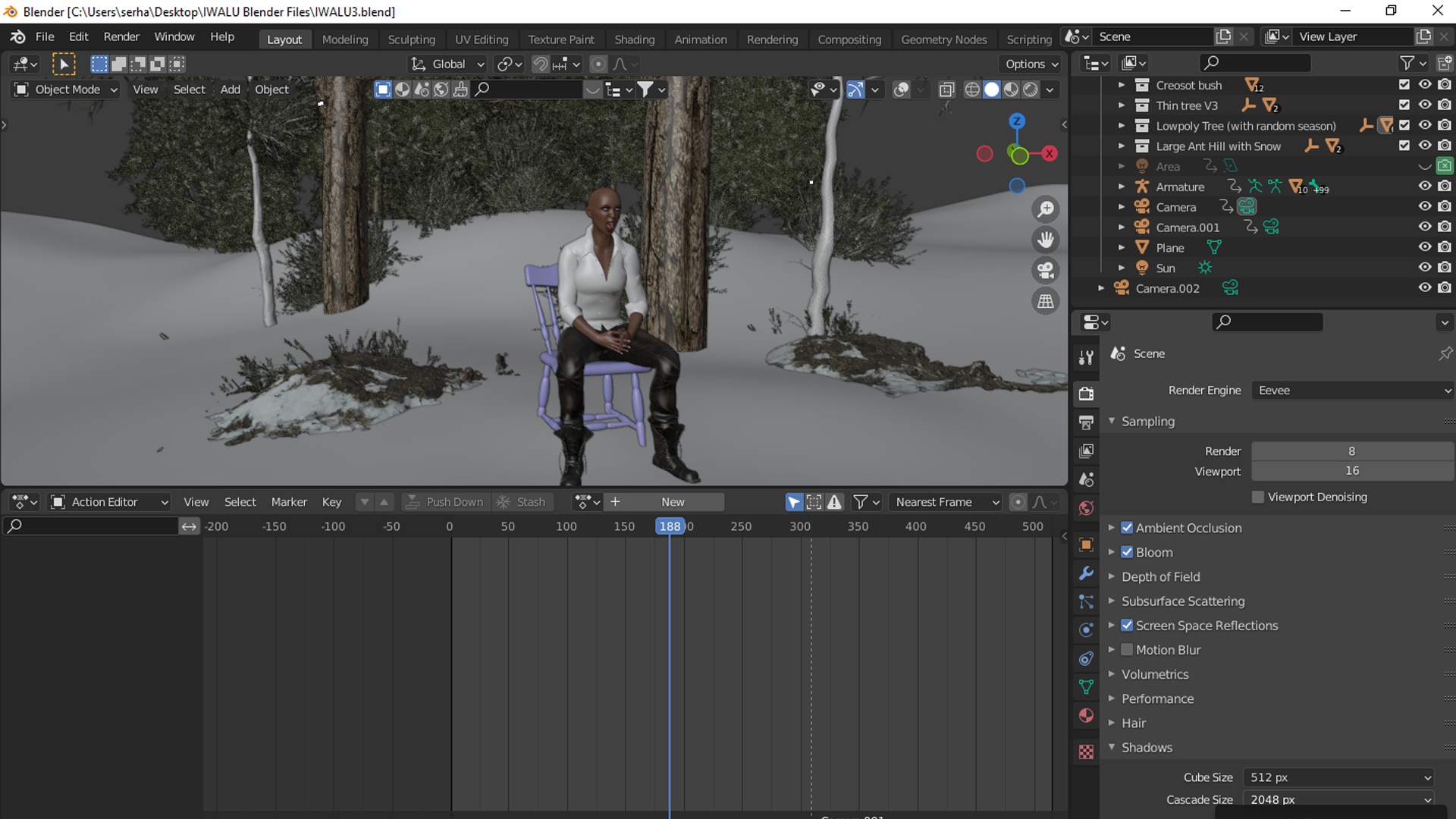Open the Material properties tab
The width and height of the screenshot is (1456, 819).
1086,715
